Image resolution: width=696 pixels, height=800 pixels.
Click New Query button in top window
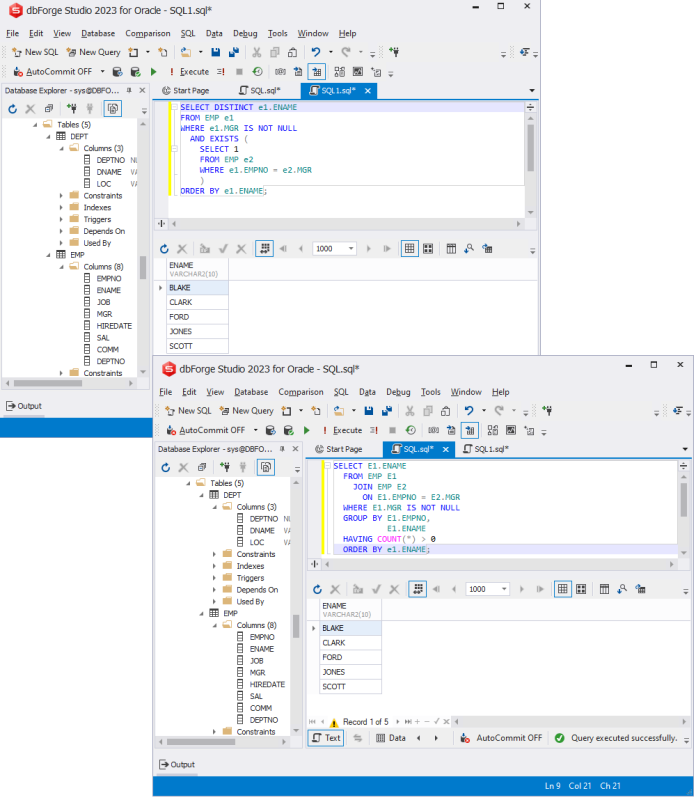(x=94, y=52)
